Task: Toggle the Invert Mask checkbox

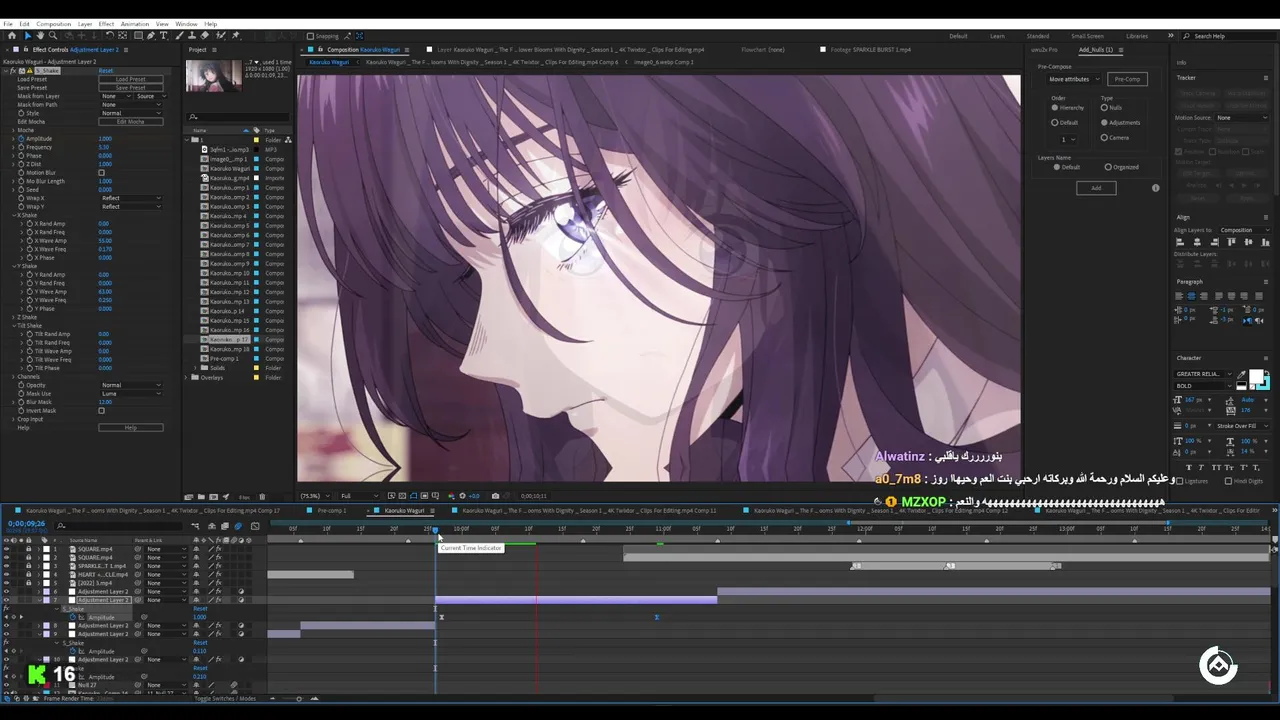Action: pos(101,410)
